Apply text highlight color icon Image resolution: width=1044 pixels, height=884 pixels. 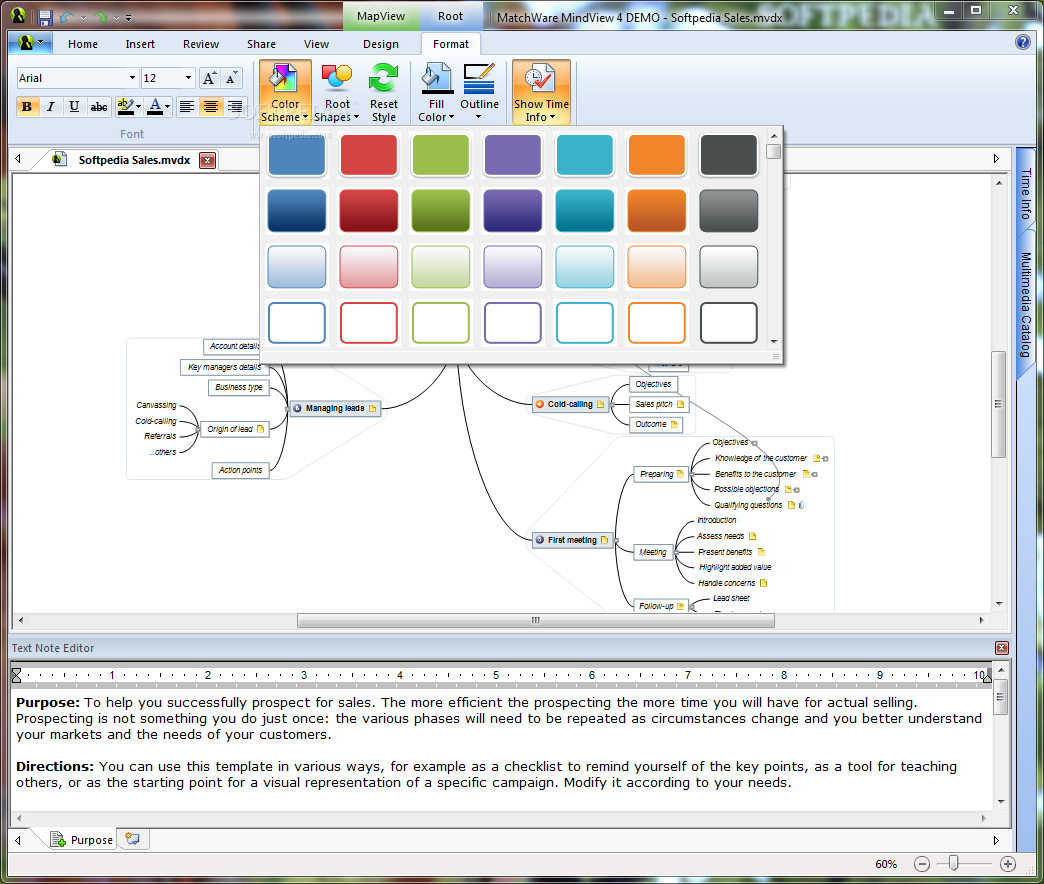click(125, 106)
